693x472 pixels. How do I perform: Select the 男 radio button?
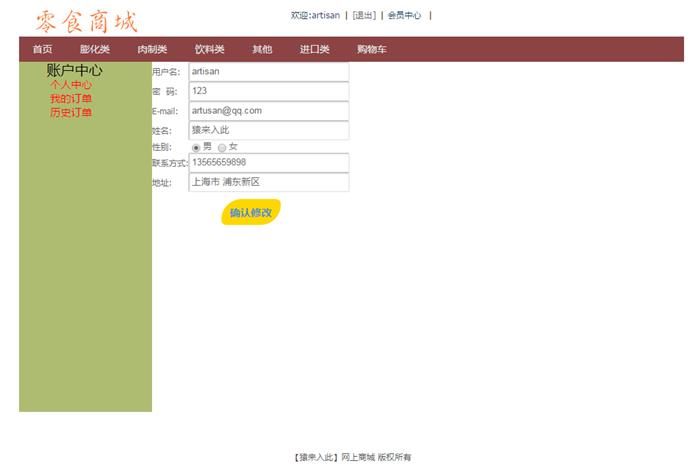(196, 148)
